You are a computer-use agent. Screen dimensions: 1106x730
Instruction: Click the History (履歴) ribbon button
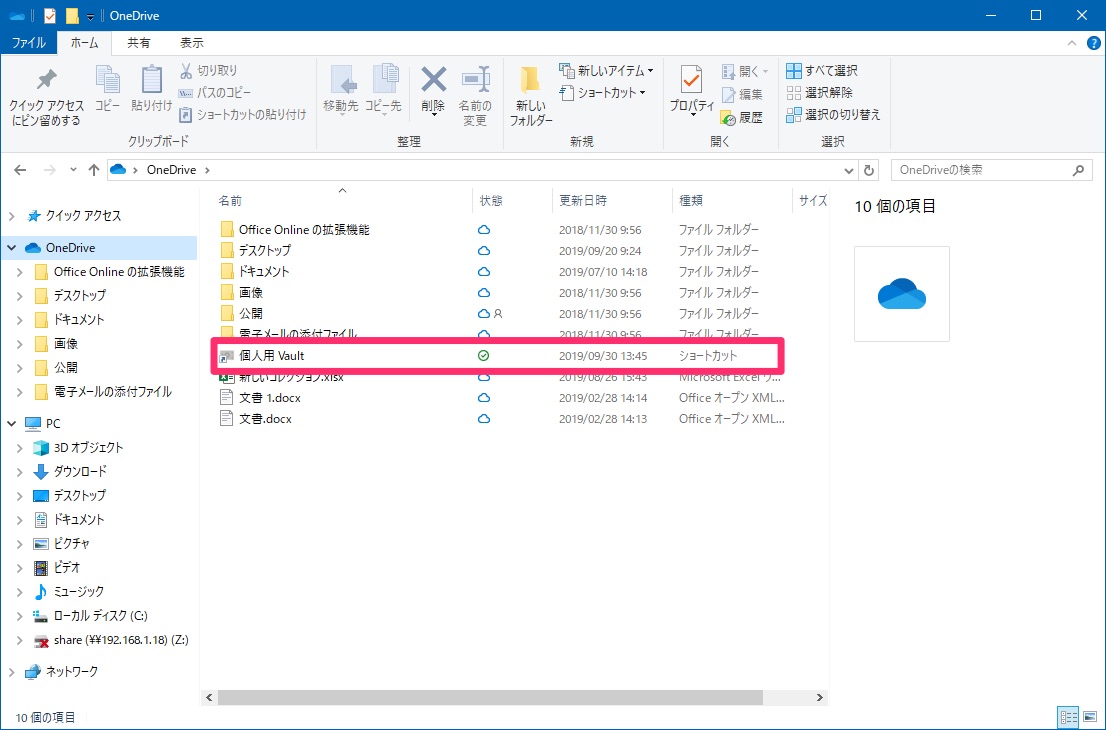[x=742, y=117]
